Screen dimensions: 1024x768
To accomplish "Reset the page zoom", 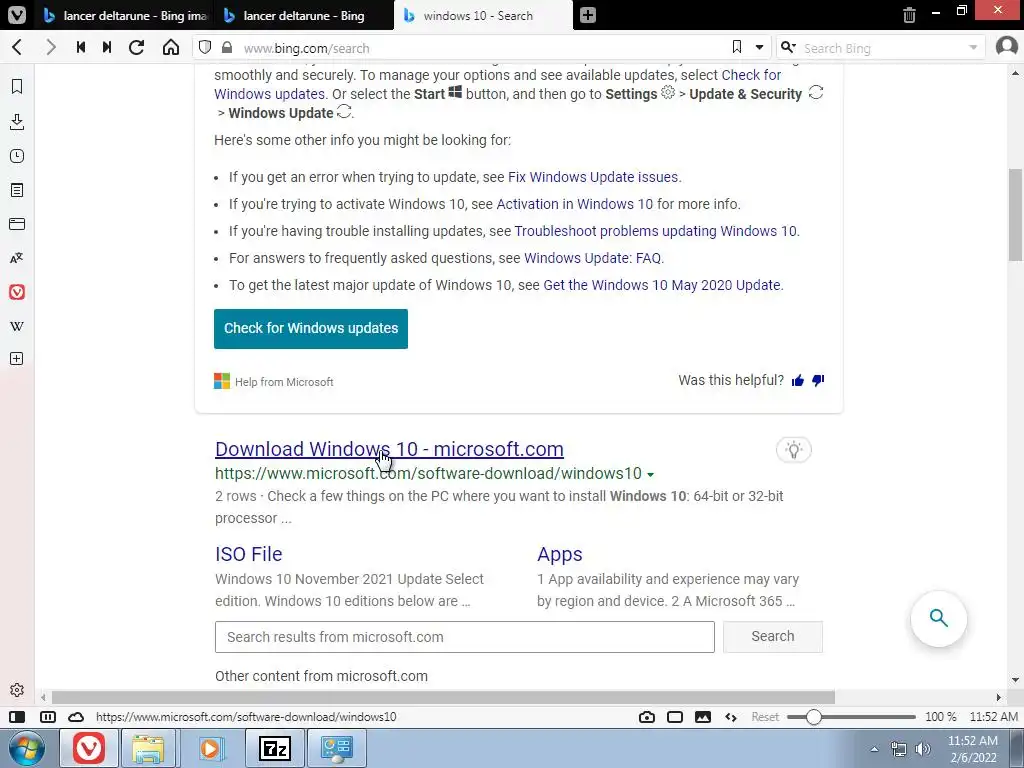I will pyautogui.click(x=765, y=717).
